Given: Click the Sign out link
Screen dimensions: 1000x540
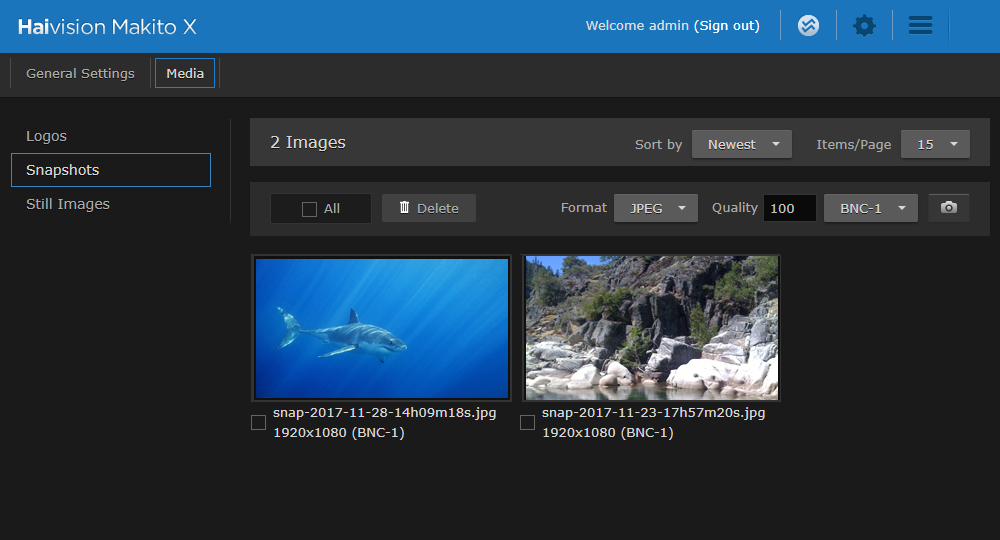Looking at the screenshot, I should 727,26.
